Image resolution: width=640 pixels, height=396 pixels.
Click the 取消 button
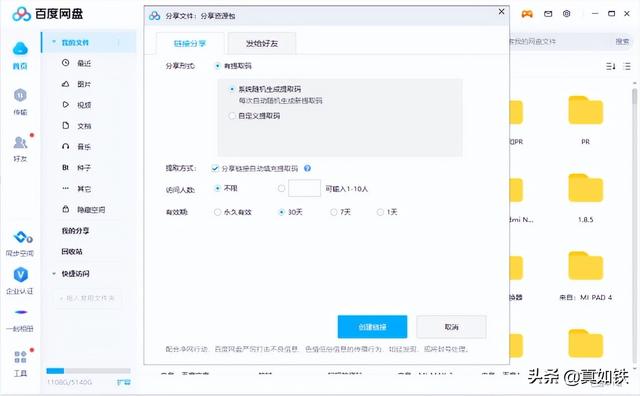451,327
